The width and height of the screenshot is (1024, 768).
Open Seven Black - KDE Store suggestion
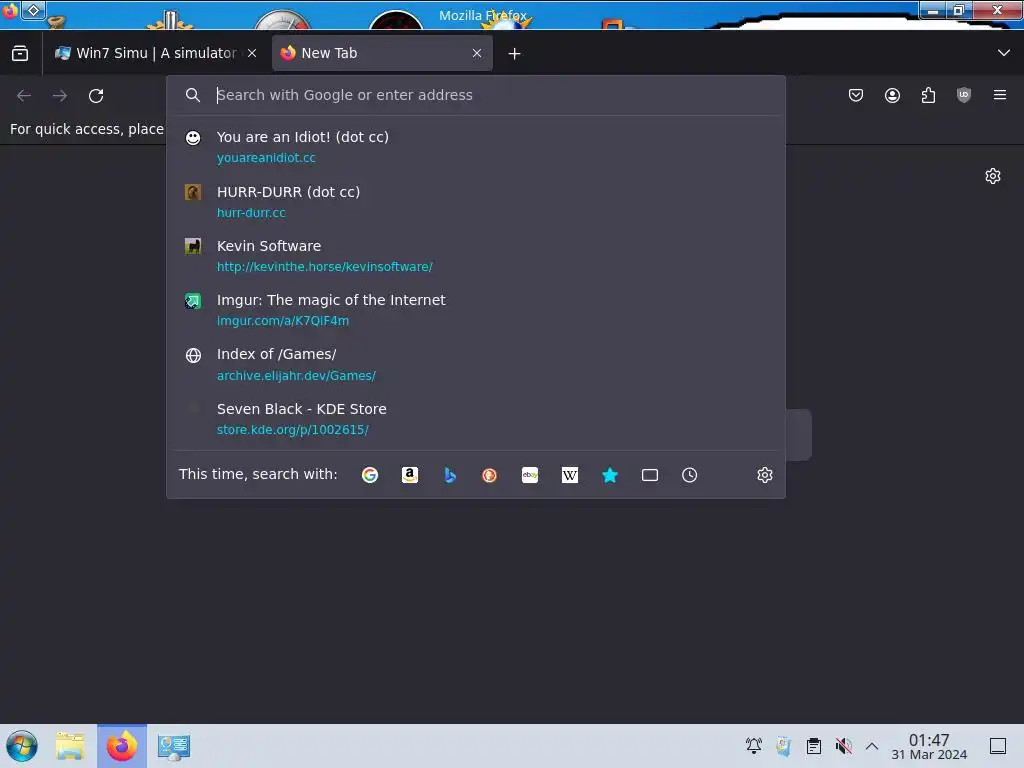475,419
